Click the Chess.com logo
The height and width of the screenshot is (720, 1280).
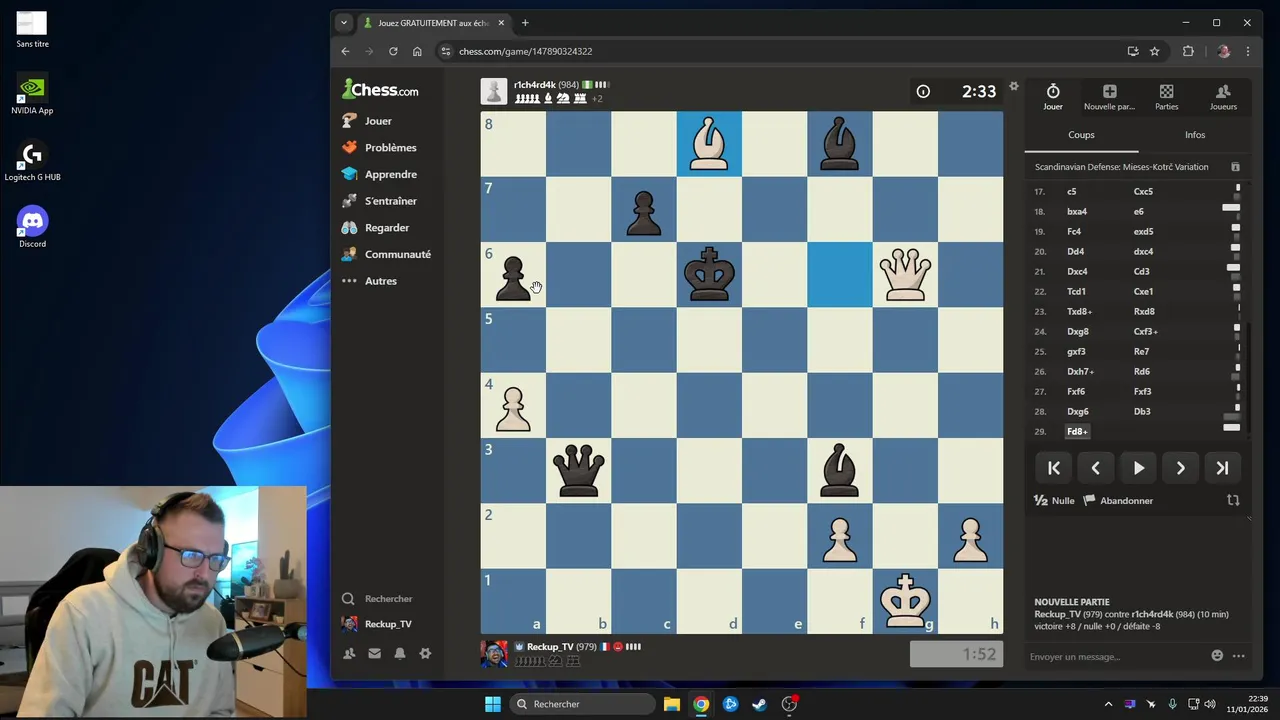(x=380, y=90)
